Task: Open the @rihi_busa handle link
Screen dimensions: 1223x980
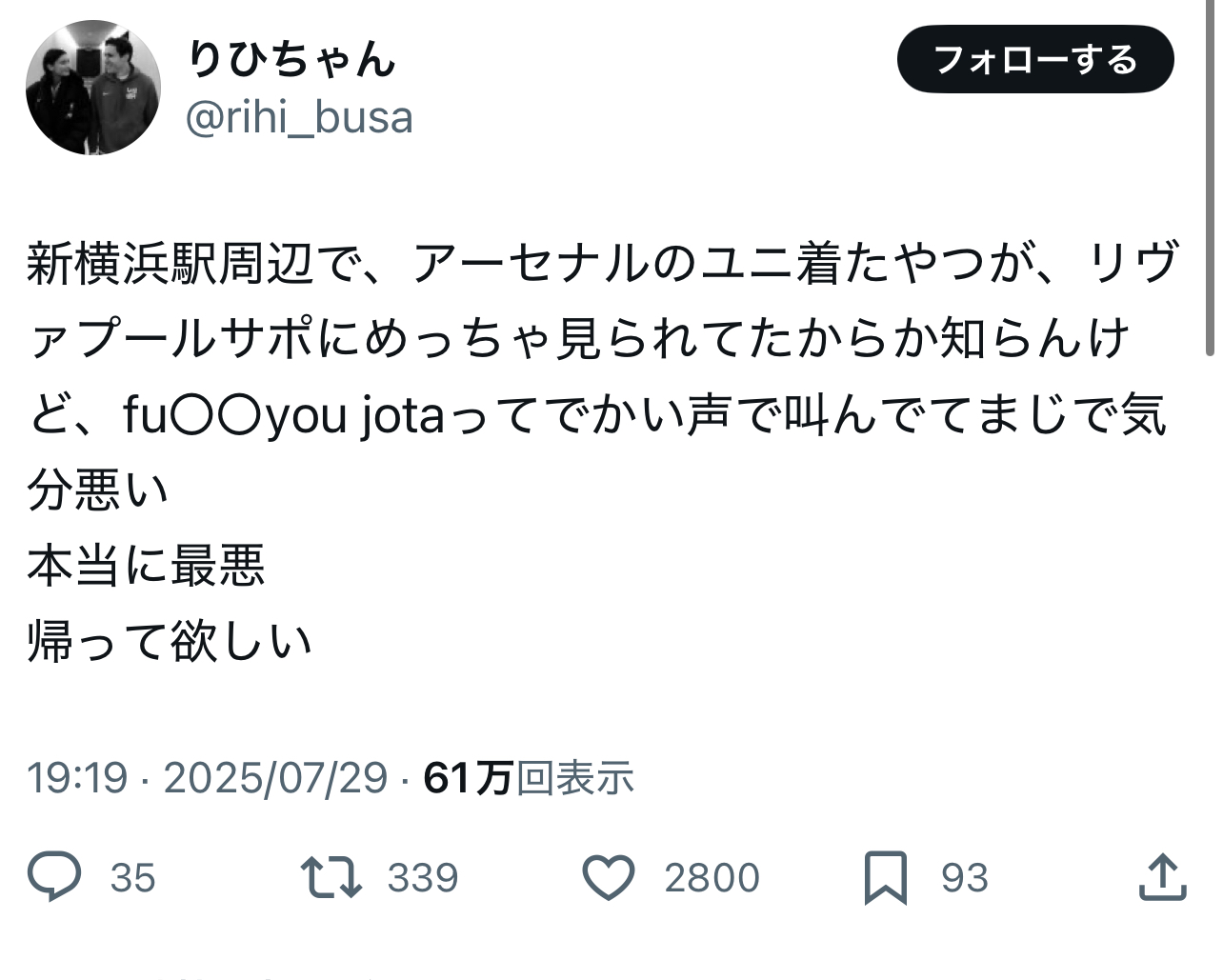Action: tap(299, 118)
